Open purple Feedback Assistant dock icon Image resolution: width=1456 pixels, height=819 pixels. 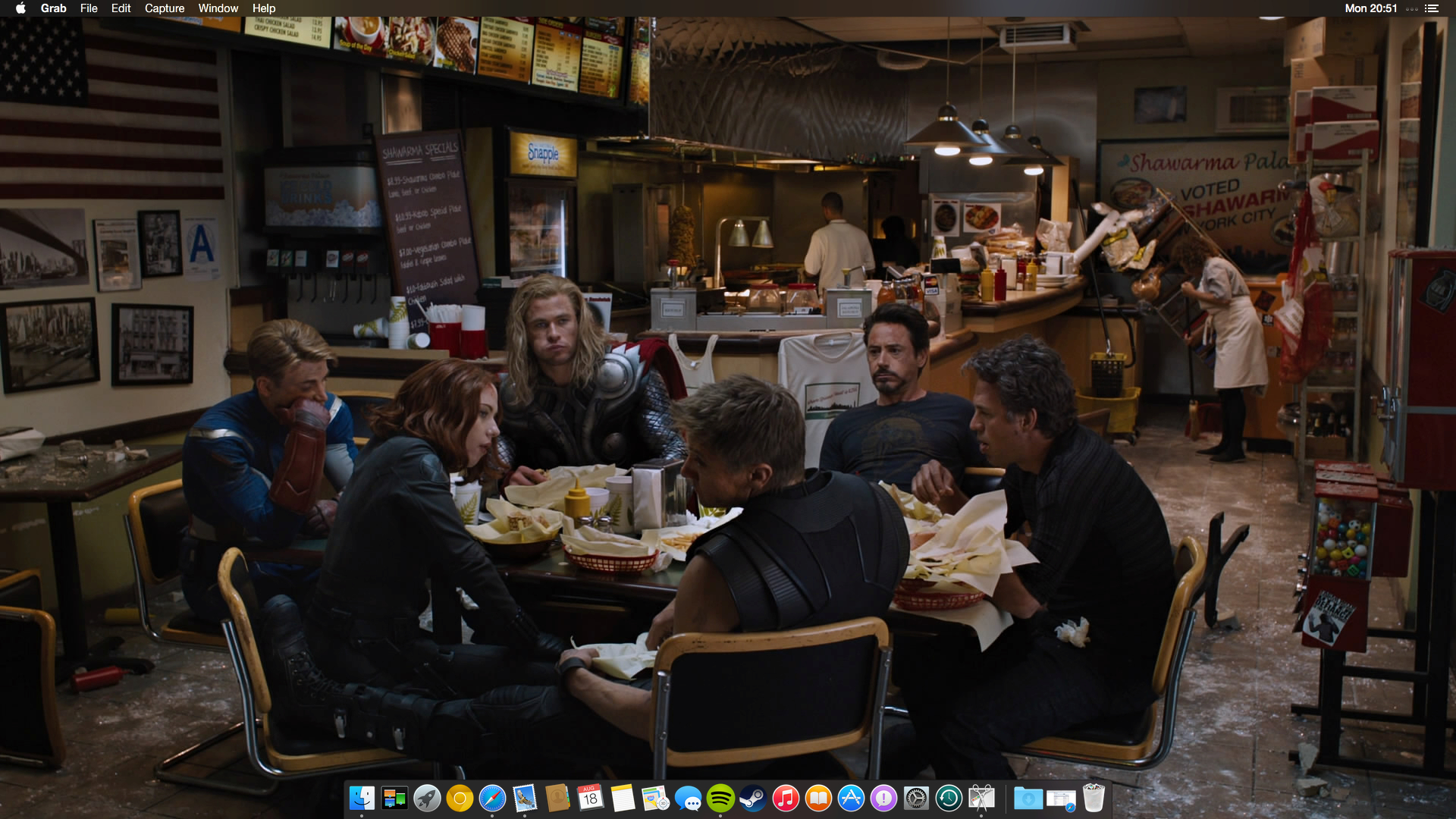tap(883, 798)
